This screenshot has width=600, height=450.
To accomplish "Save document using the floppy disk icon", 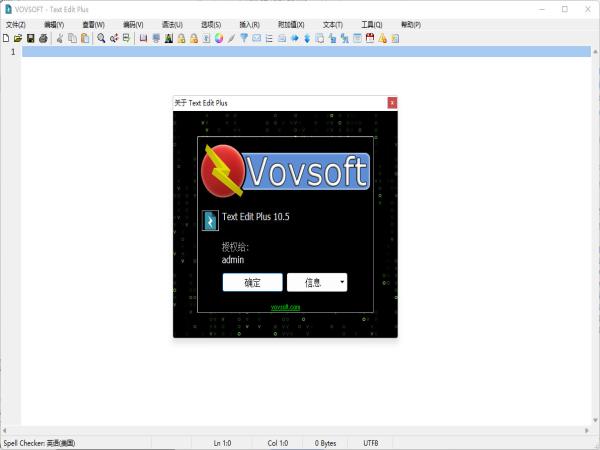I will [x=31, y=38].
